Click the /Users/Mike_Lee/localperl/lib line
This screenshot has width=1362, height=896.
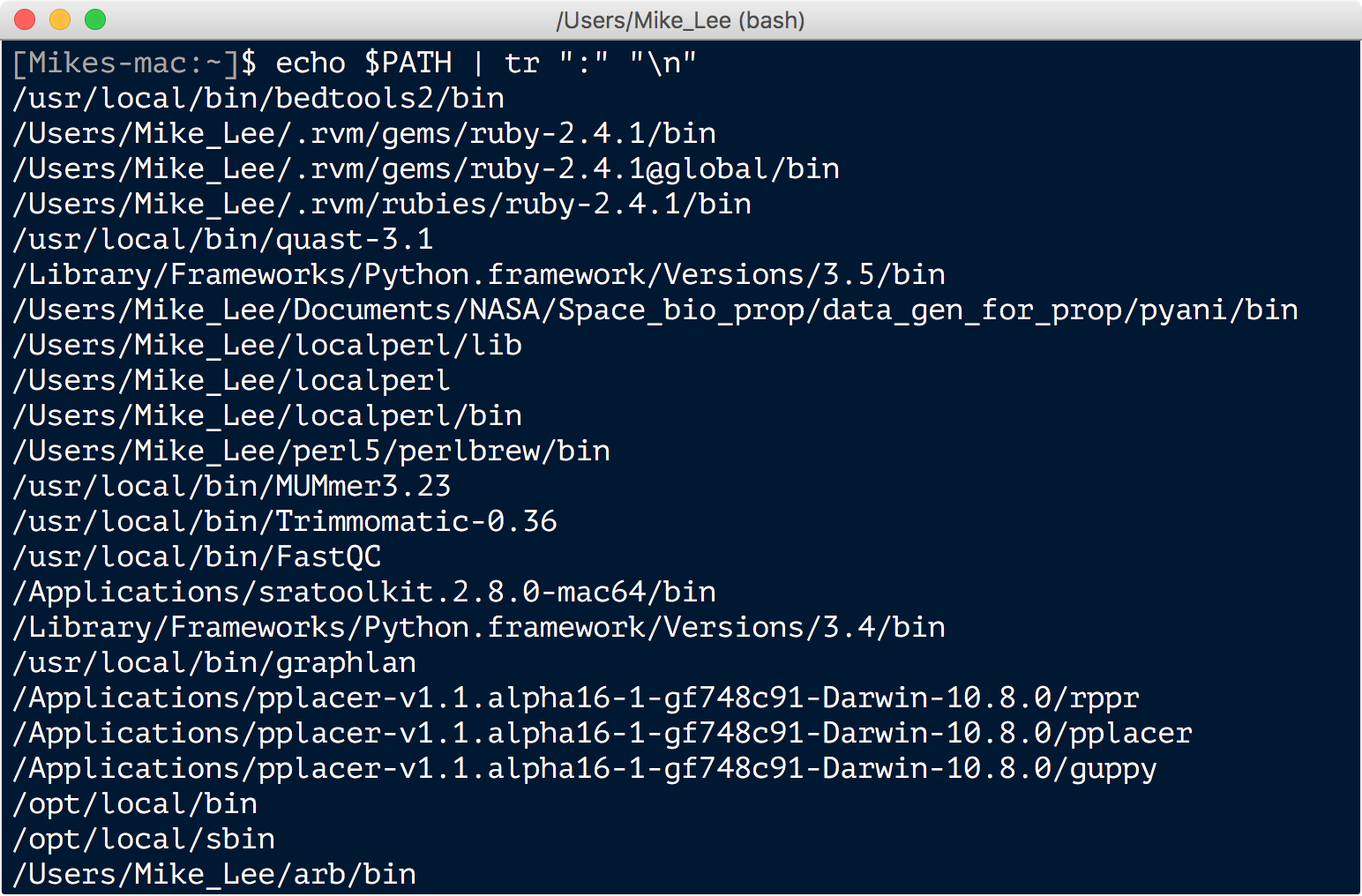click(x=267, y=346)
